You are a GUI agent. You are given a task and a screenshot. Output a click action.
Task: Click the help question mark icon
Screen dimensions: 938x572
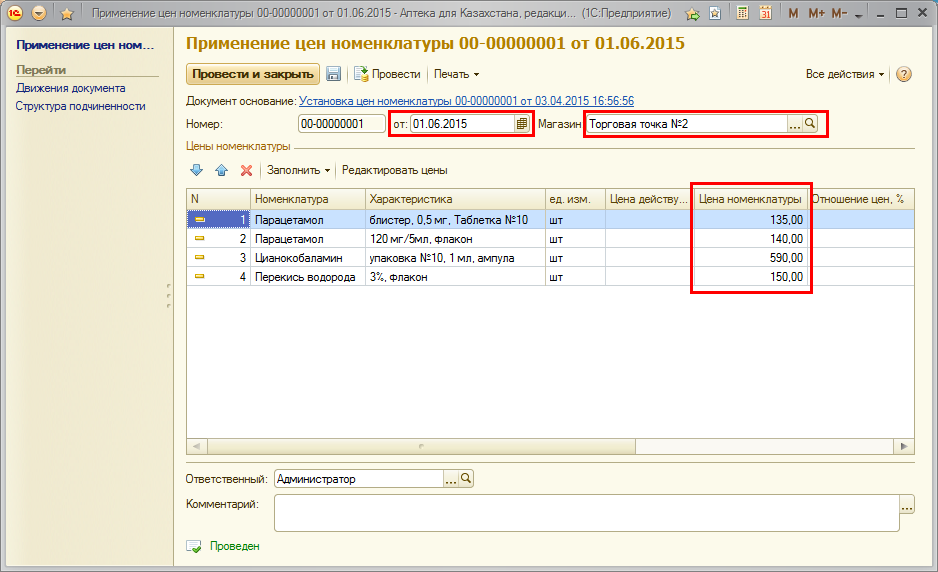click(904, 75)
